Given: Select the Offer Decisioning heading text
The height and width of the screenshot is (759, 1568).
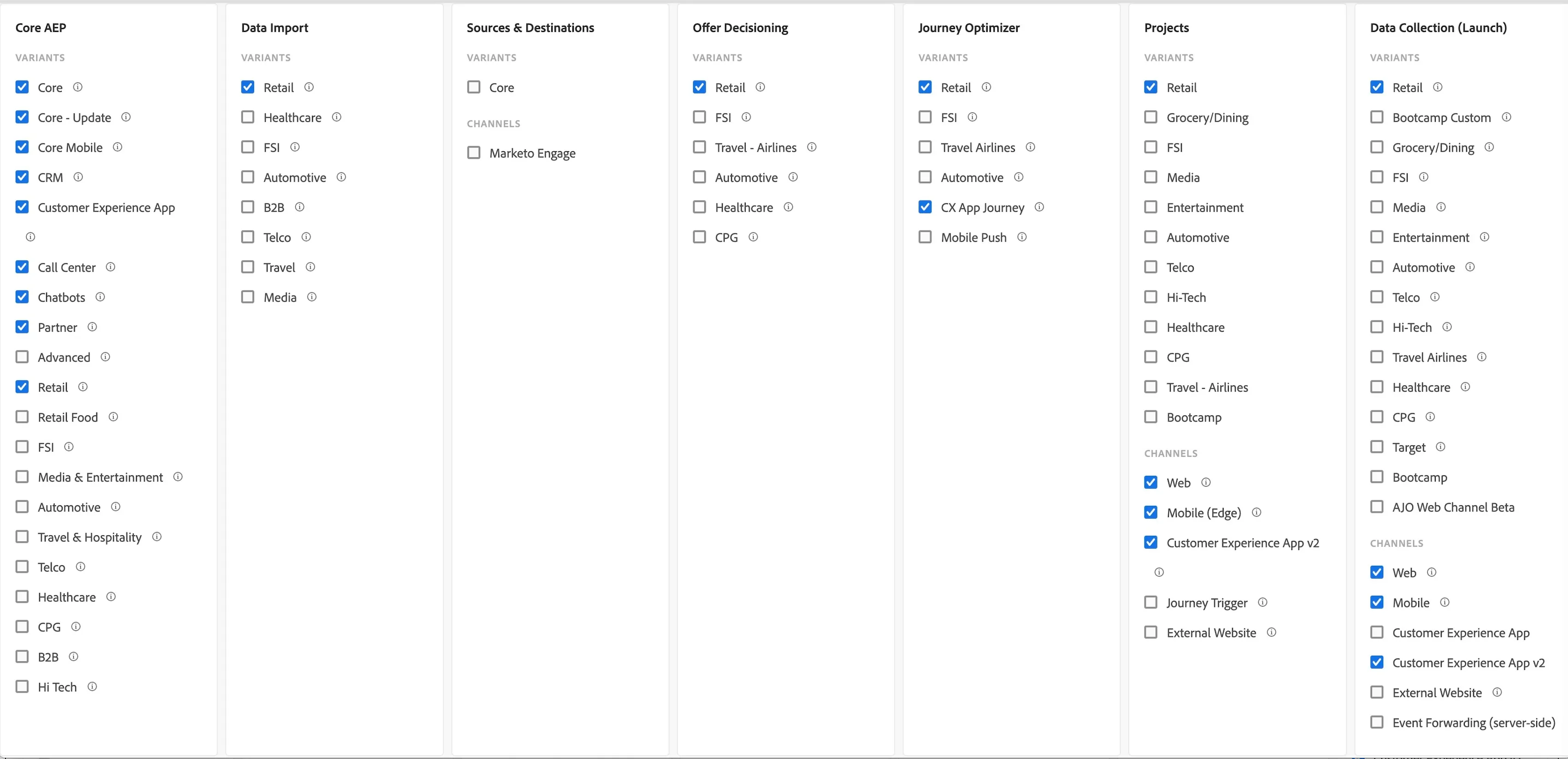Looking at the screenshot, I should 740,27.
